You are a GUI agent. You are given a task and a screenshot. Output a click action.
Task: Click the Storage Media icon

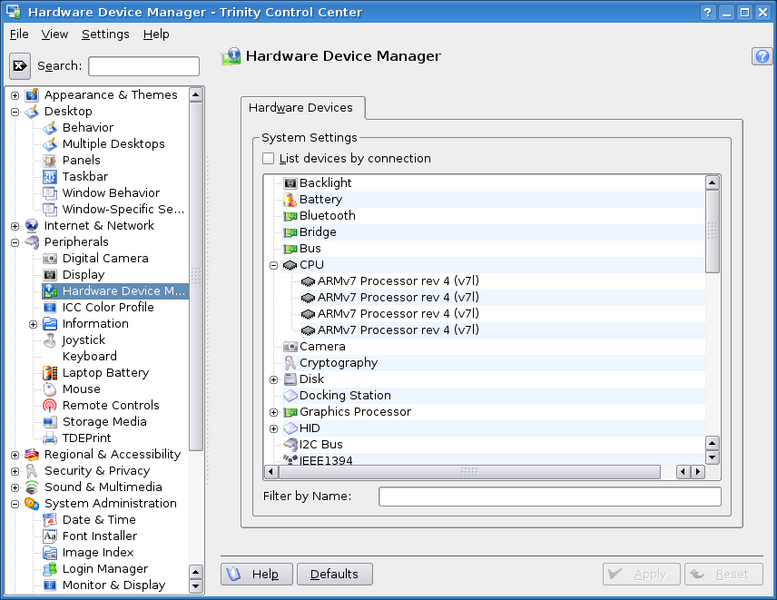50,422
